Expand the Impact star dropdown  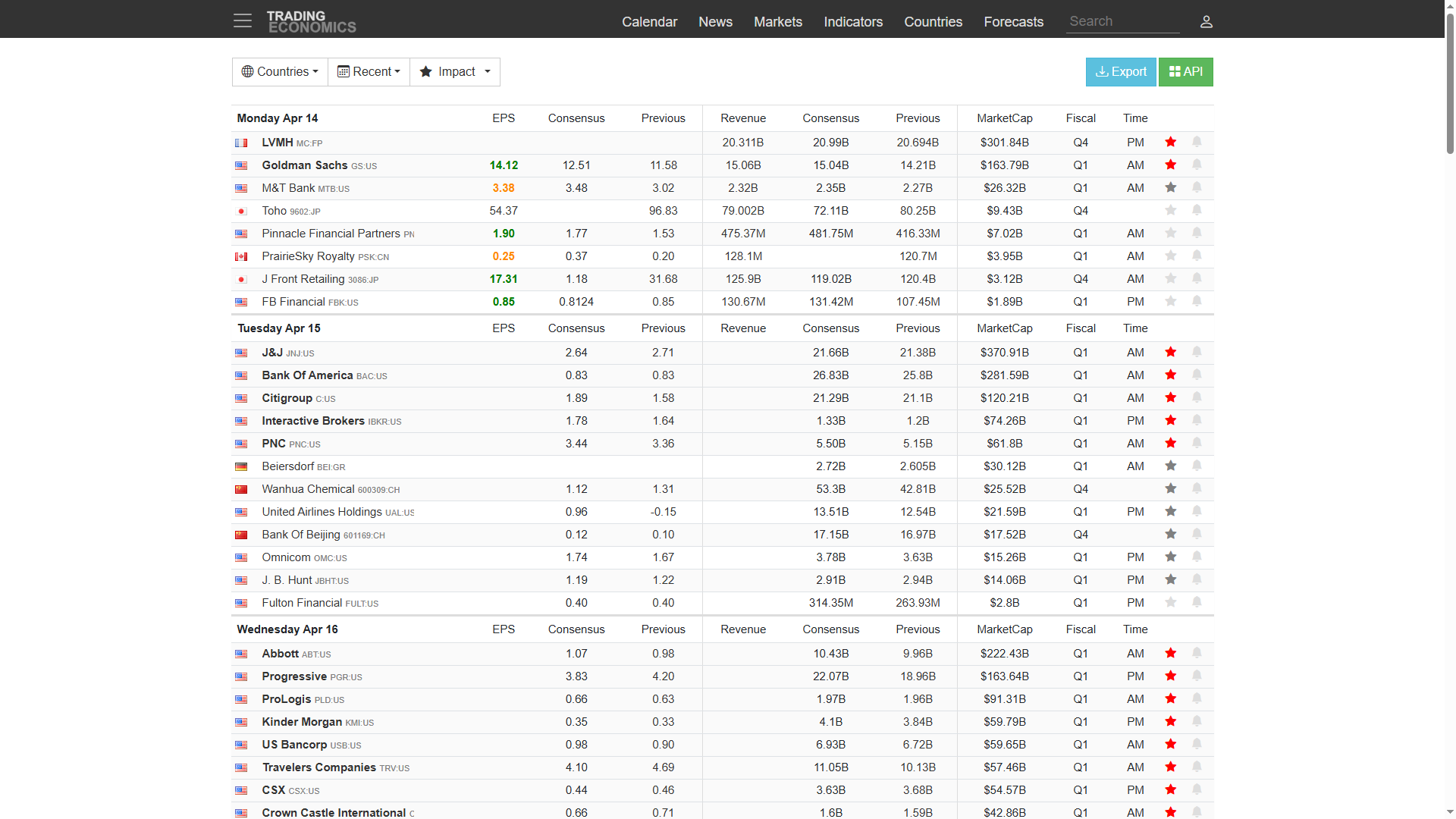click(455, 71)
